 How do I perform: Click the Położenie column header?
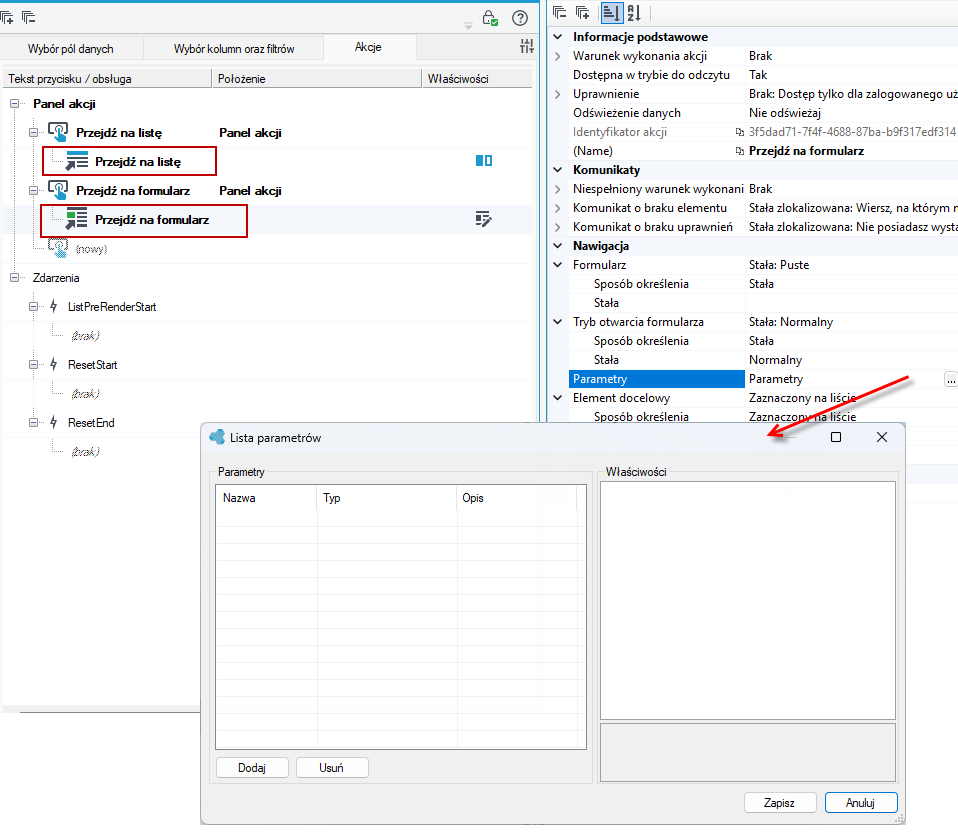316,79
